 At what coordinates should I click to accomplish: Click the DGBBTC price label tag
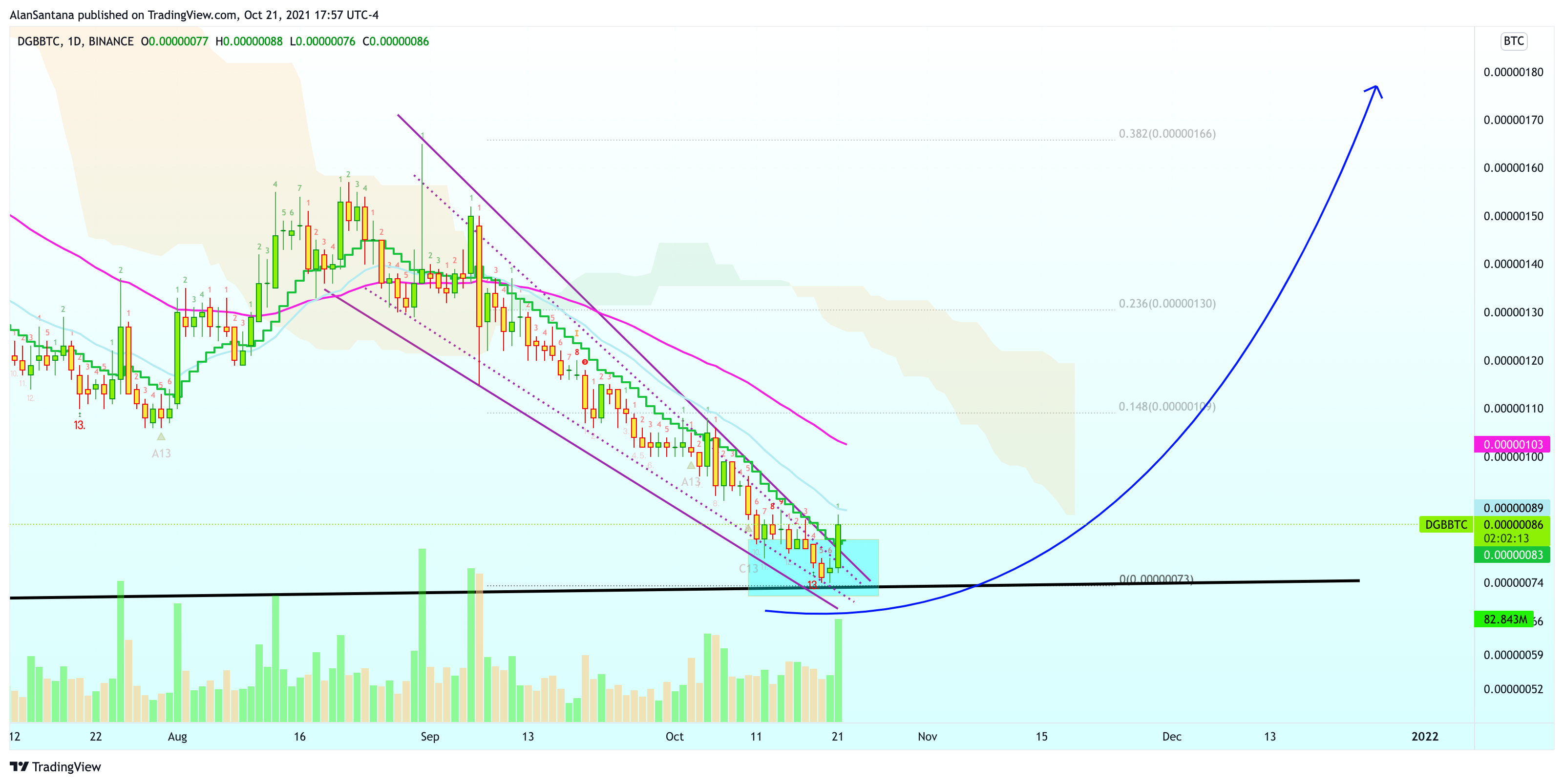pos(1446,524)
